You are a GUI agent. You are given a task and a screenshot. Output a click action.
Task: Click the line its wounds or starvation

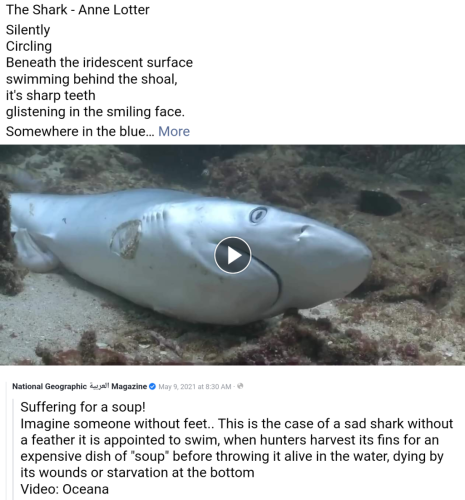(137, 472)
